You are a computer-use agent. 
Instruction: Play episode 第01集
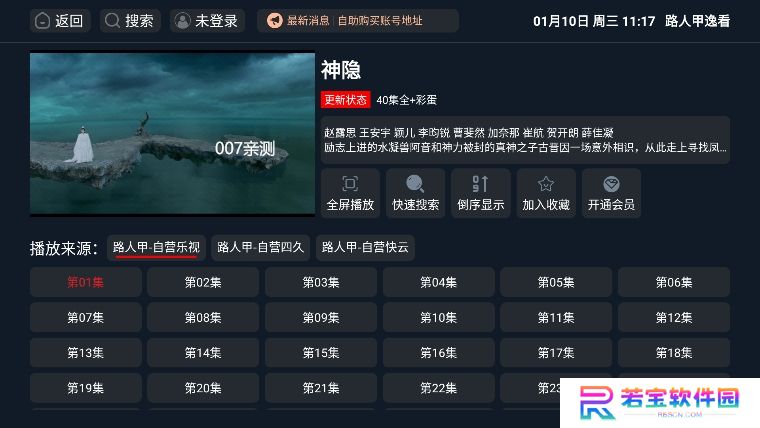pyautogui.click(x=86, y=282)
